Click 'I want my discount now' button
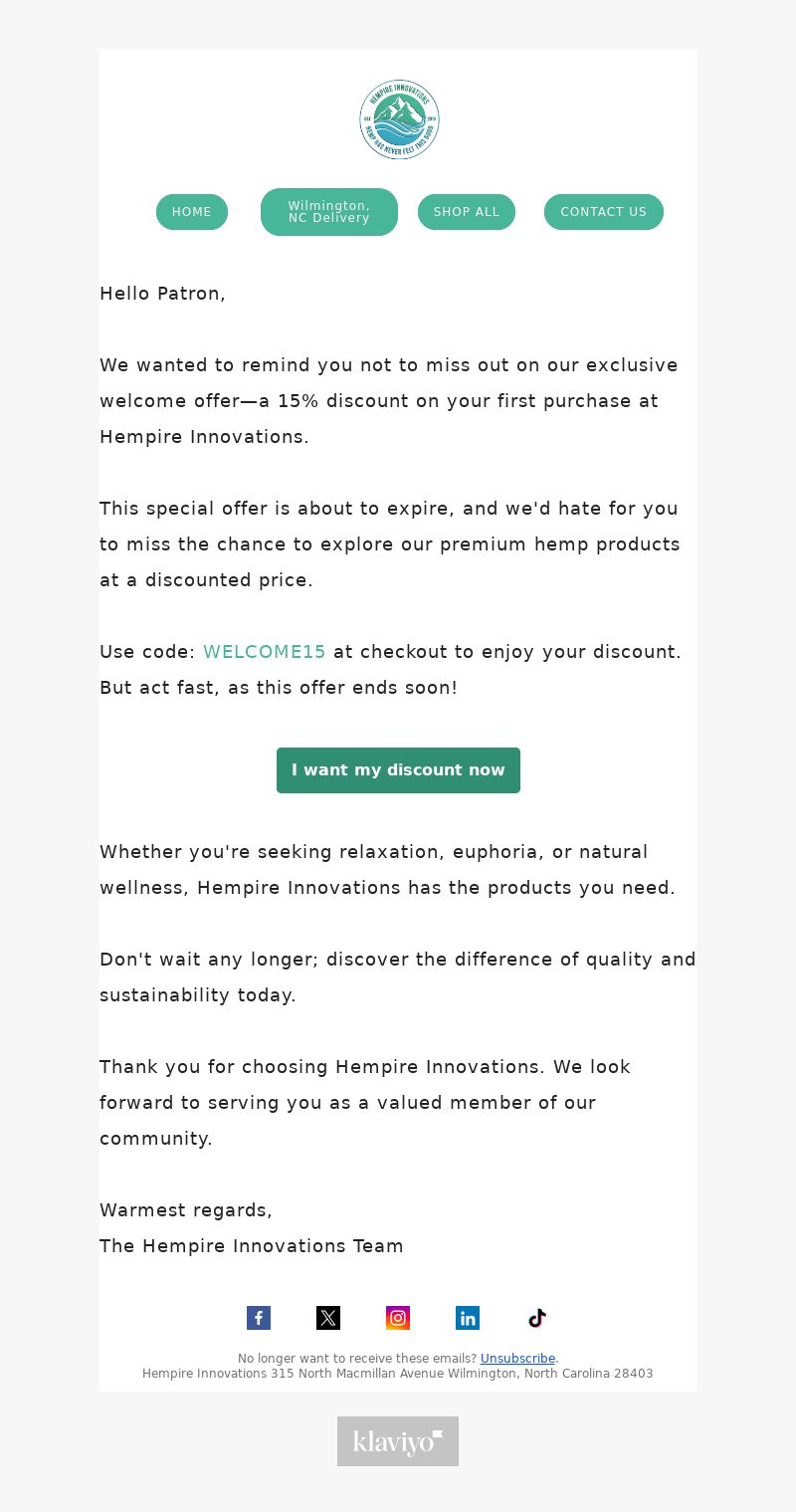This screenshot has height=1512, width=796. (398, 770)
